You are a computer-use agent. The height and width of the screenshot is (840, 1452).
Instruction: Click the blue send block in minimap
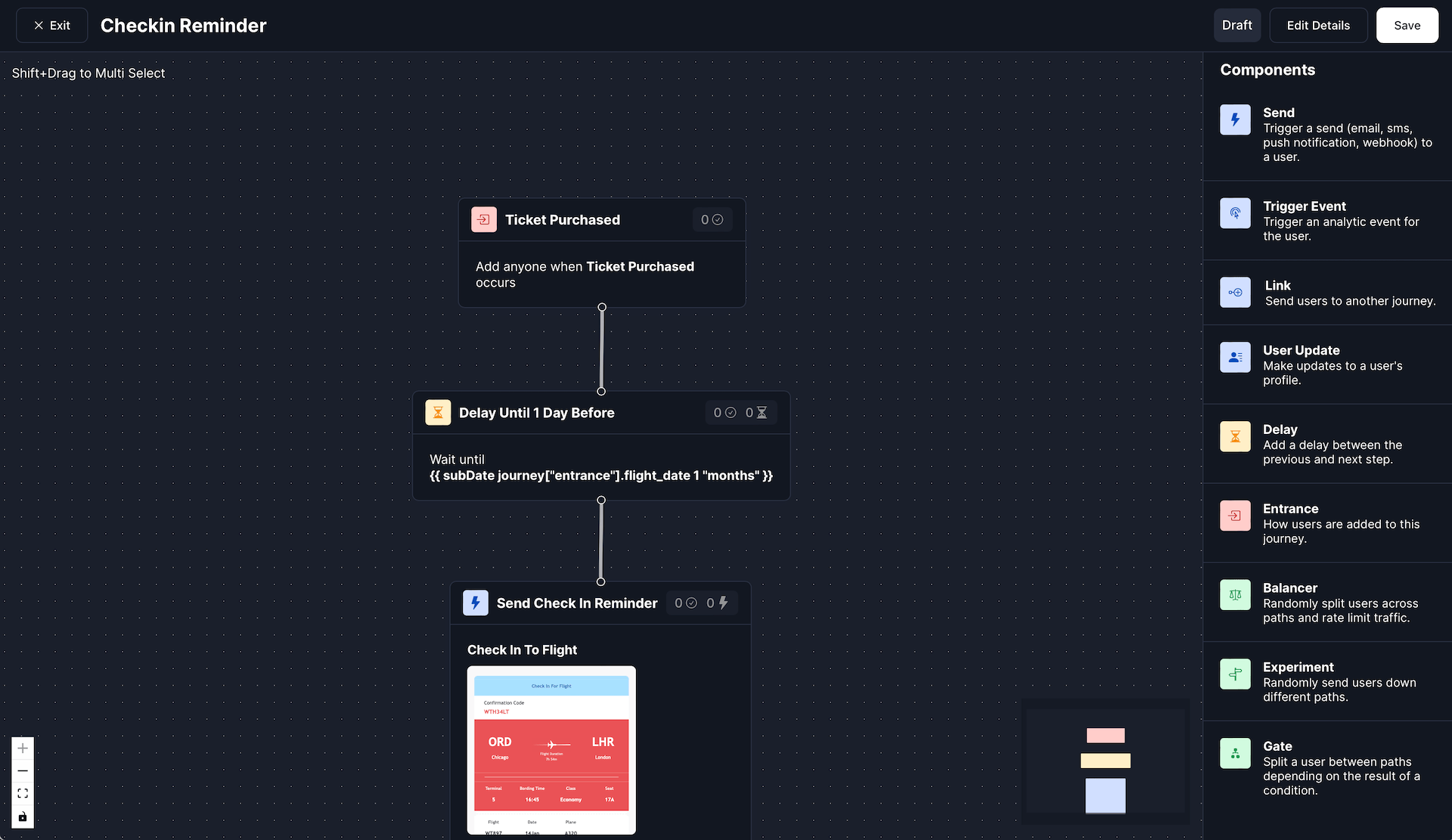(1106, 796)
